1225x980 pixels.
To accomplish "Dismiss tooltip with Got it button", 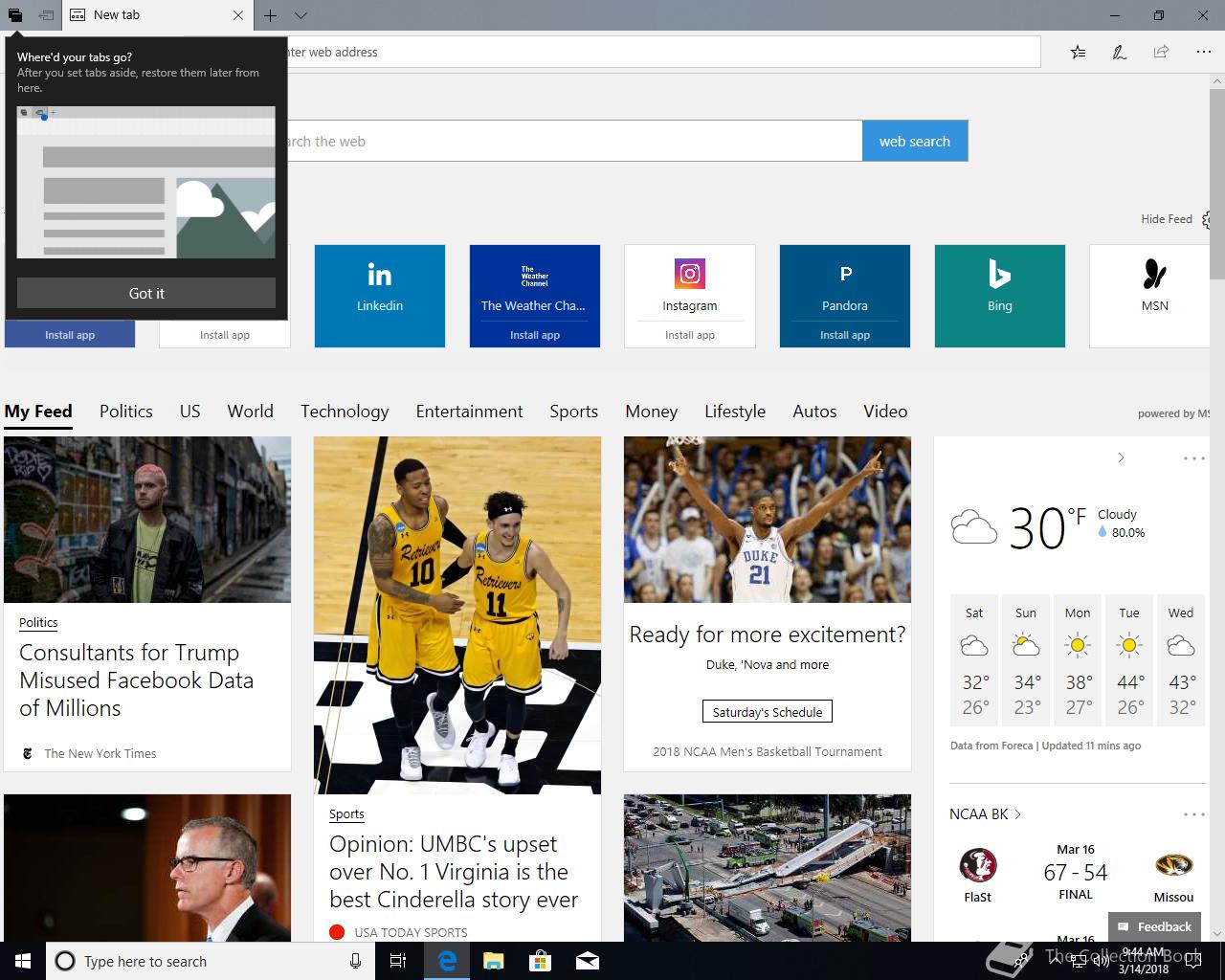I will (146, 293).
